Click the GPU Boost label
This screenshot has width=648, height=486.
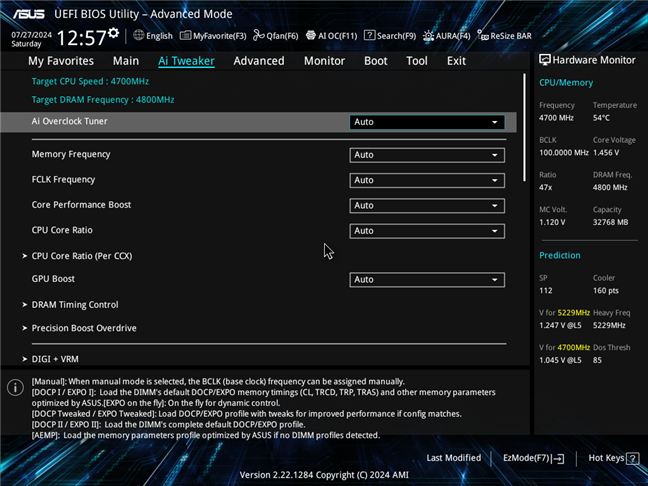pos(53,279)
